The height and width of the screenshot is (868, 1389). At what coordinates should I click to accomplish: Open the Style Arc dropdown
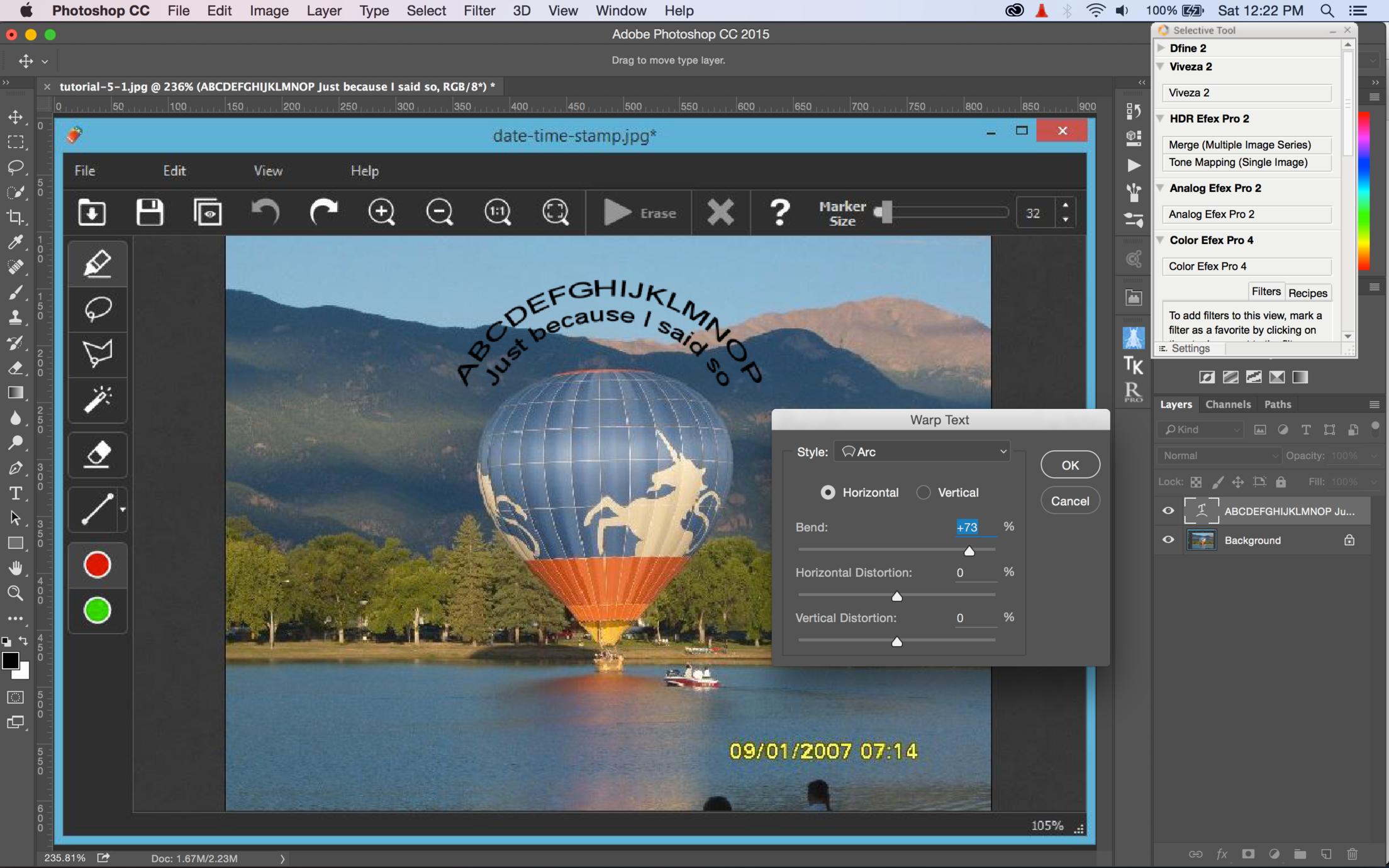point(922,452)
